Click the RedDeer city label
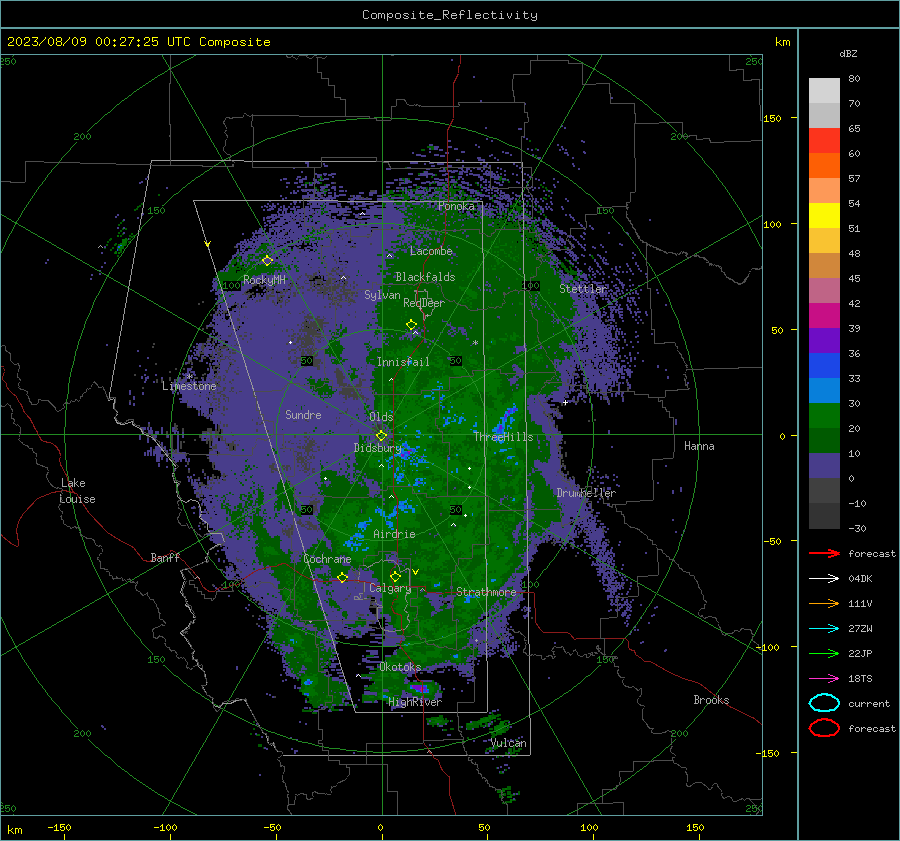 pos(424,303)
